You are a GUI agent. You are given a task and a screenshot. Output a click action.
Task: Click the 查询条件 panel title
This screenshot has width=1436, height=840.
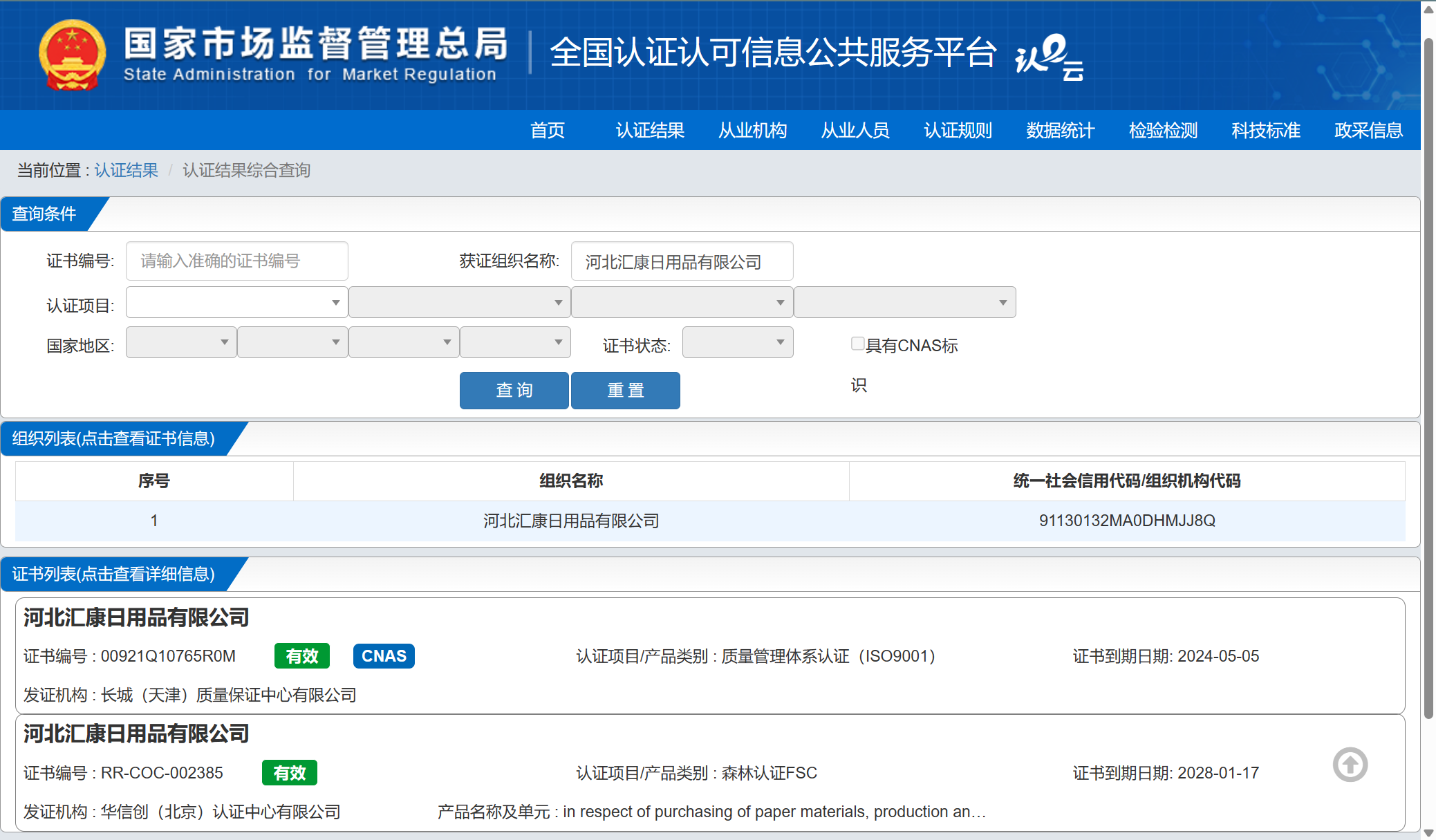coord(44,214)
